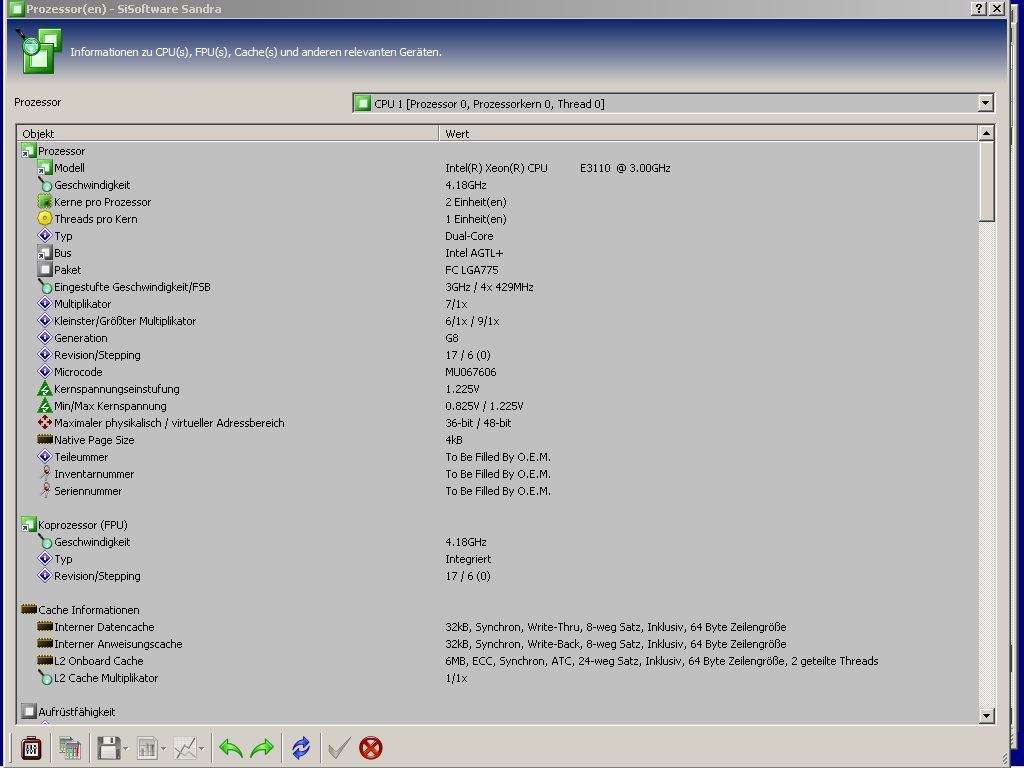Image resolution: width=1024 pixels, height=768 pixels.
Task: Select the Generation row label
Action: (80, 338)
